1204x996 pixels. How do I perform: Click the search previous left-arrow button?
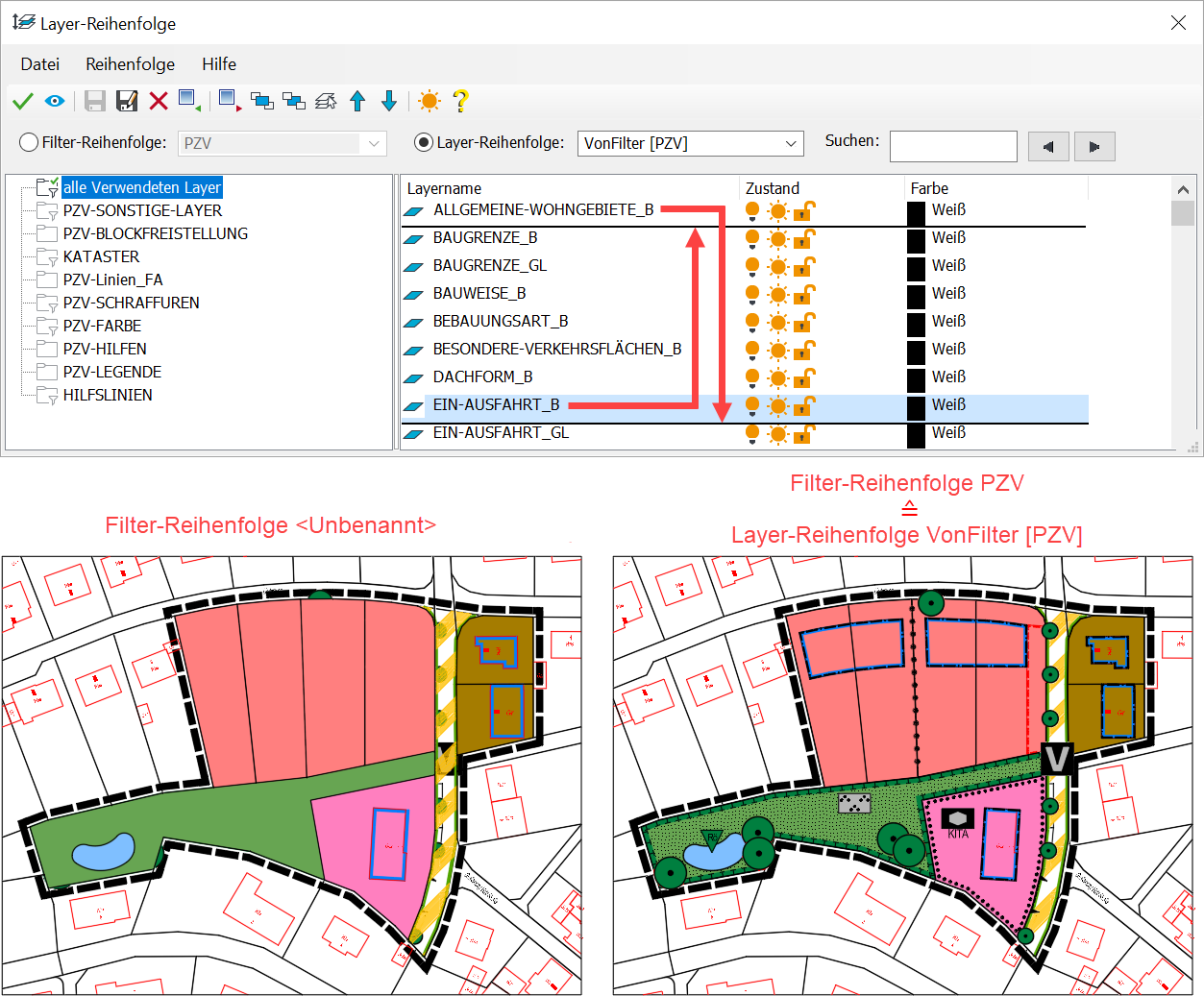[1048, 146]
